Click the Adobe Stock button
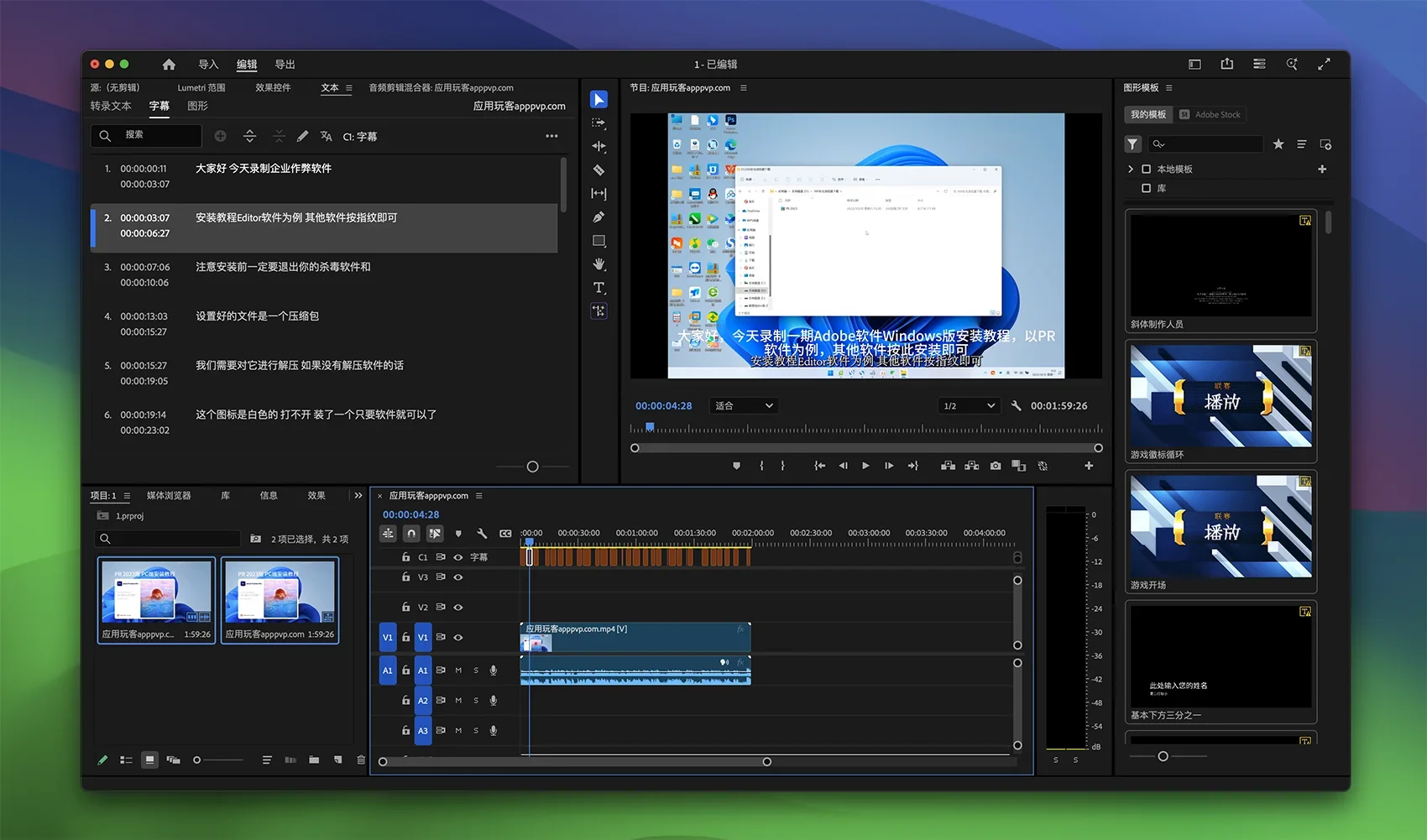 click(1210, 115)
